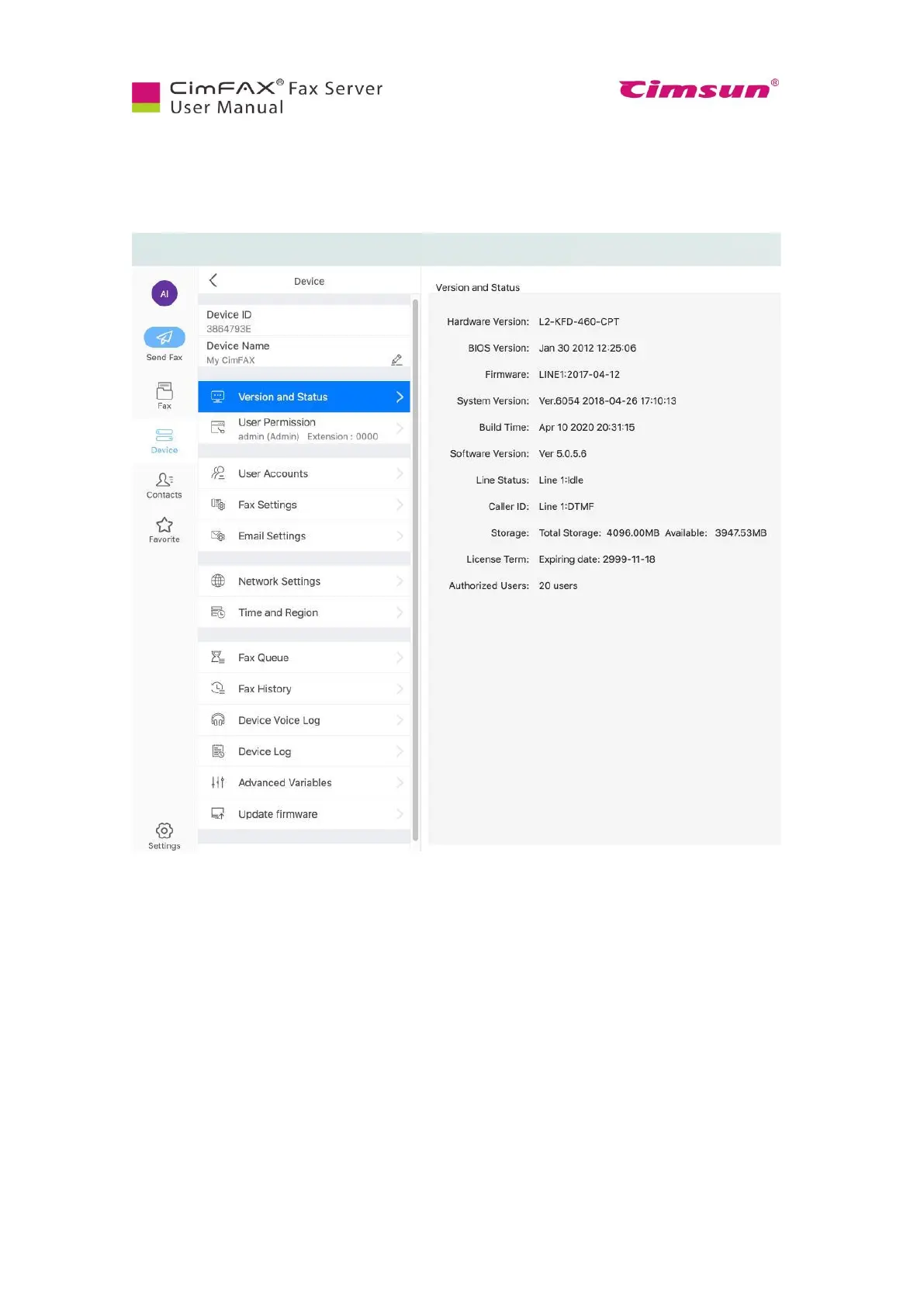
Task: Open Update firmware entry
Action: [304, 813]
